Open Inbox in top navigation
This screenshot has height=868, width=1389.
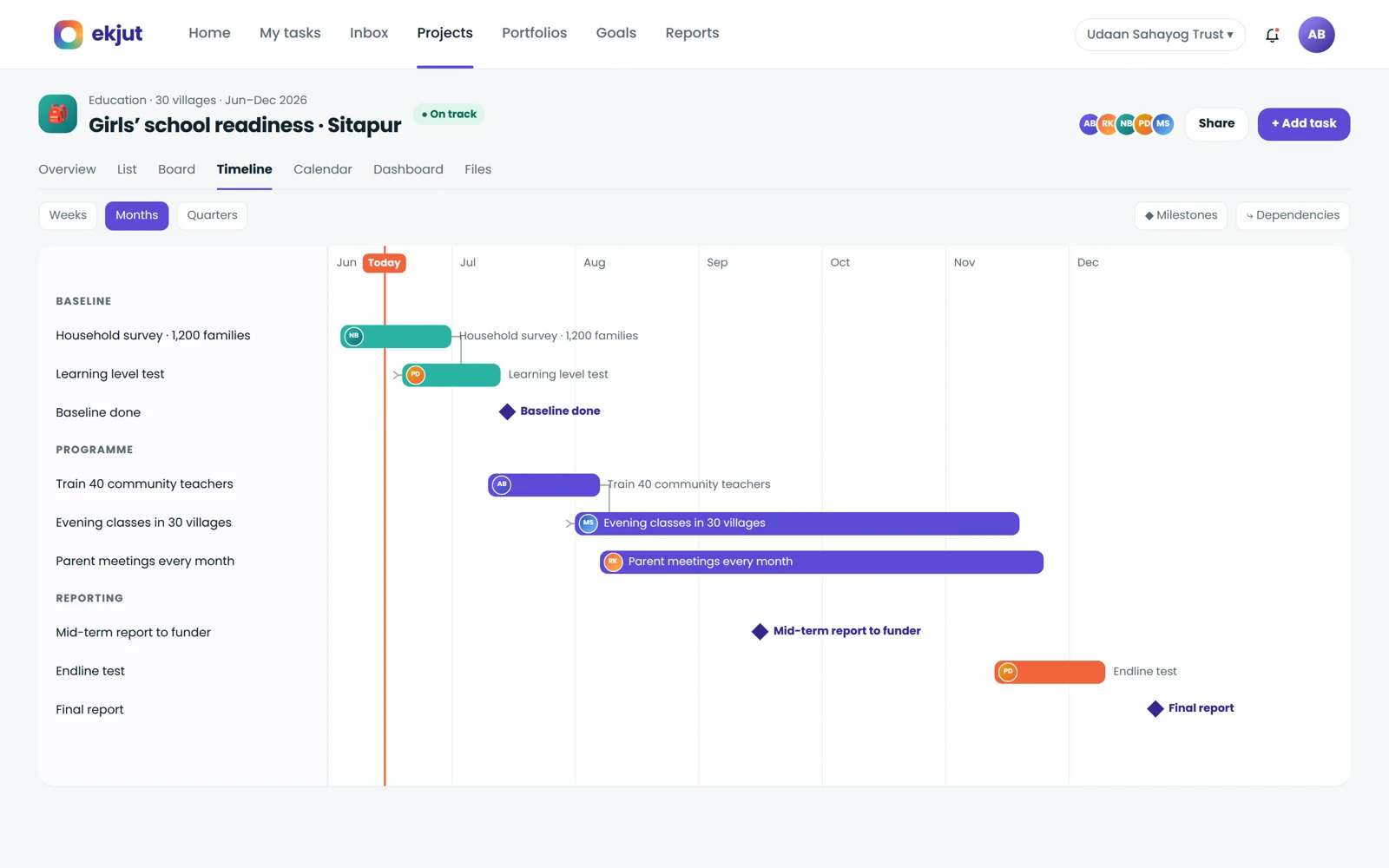coord(369,33)
